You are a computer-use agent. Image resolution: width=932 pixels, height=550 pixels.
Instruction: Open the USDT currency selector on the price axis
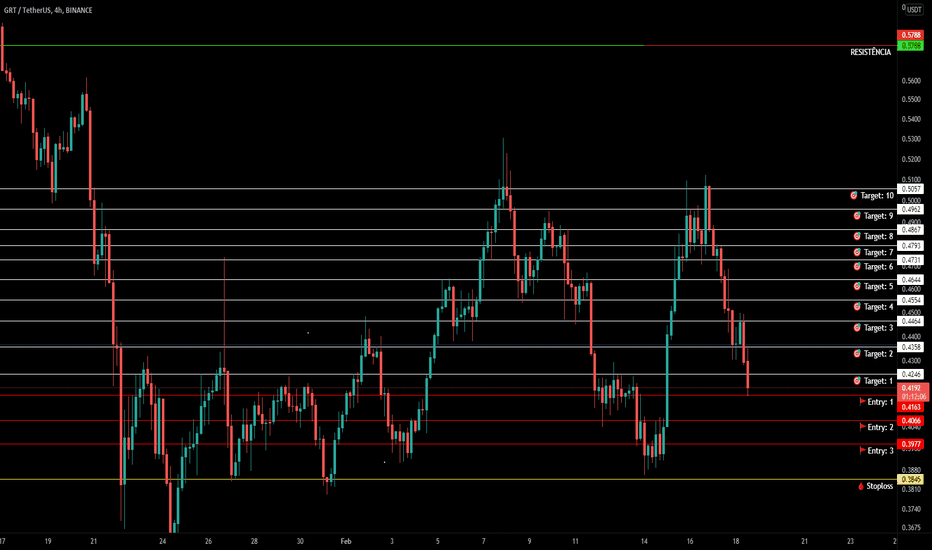[x=914, y=10]
